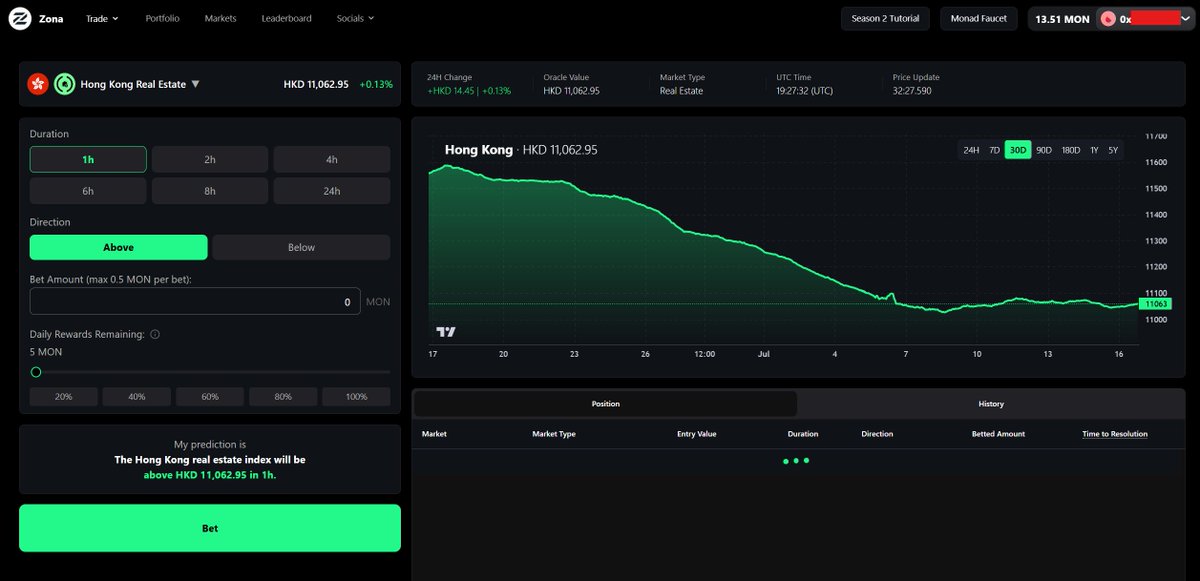Click the TradingView logo on the chart
1200x581 pixels.
point(446,331)
